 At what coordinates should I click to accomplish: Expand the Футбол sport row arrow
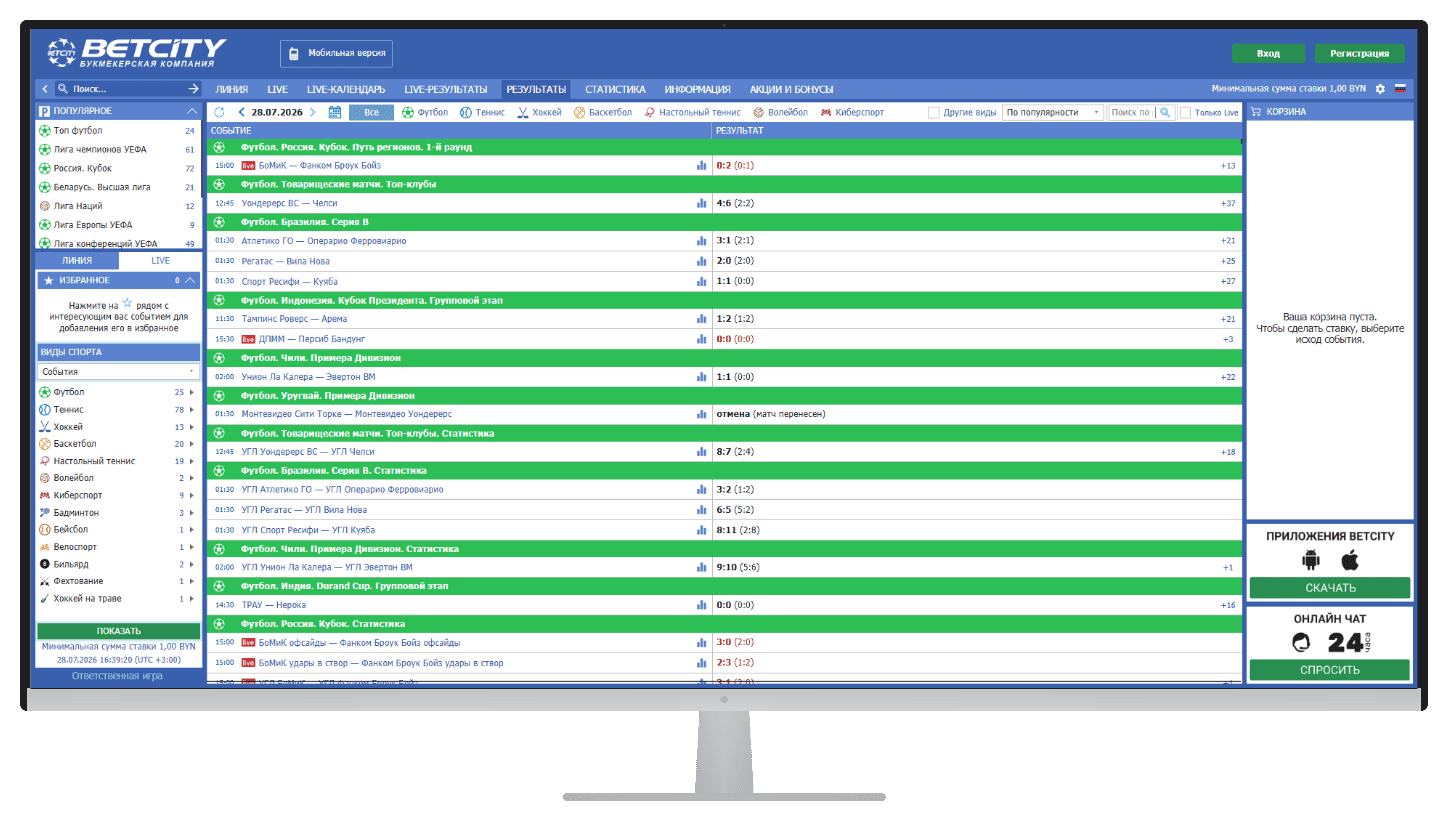pos(192,393)
